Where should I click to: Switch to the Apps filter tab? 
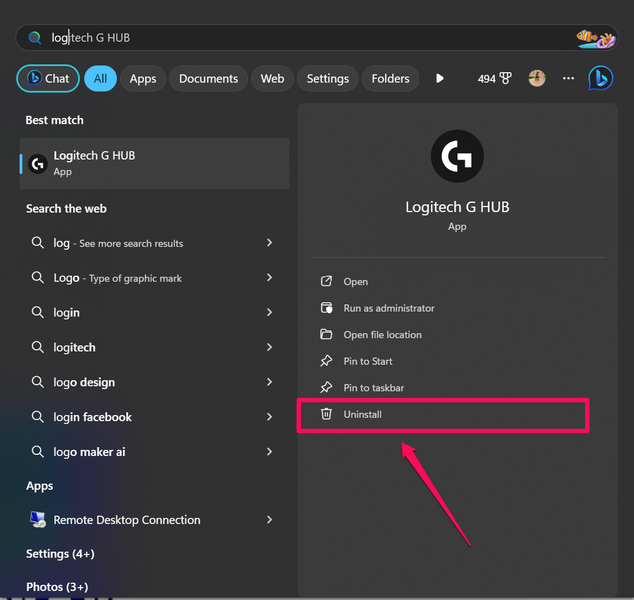point(143,78)
